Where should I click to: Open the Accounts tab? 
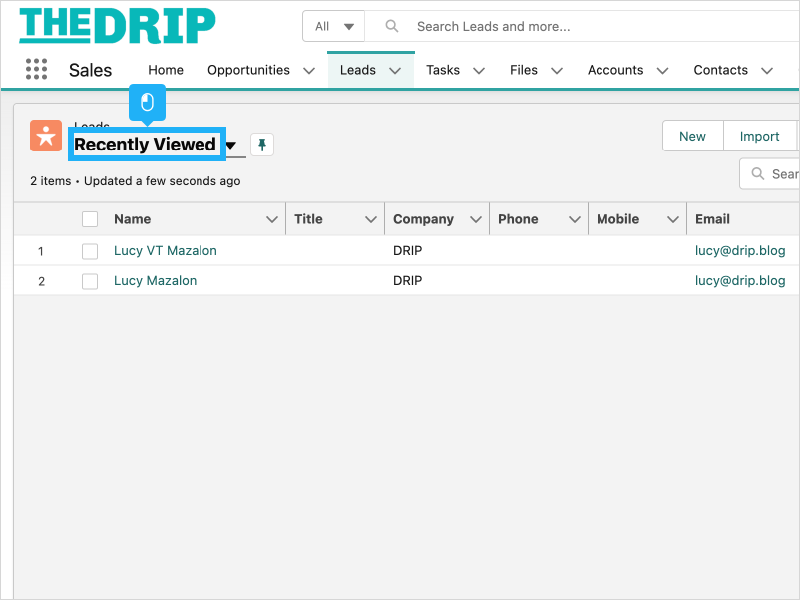(615, 70)
